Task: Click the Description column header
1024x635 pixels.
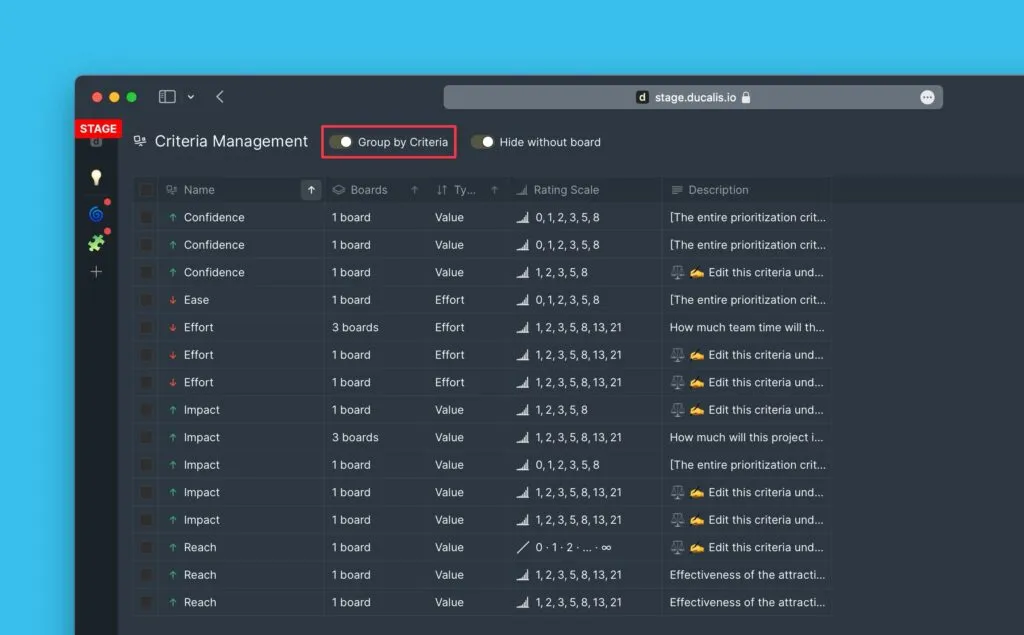Action: pyautogui.click(x=718, y=190)
